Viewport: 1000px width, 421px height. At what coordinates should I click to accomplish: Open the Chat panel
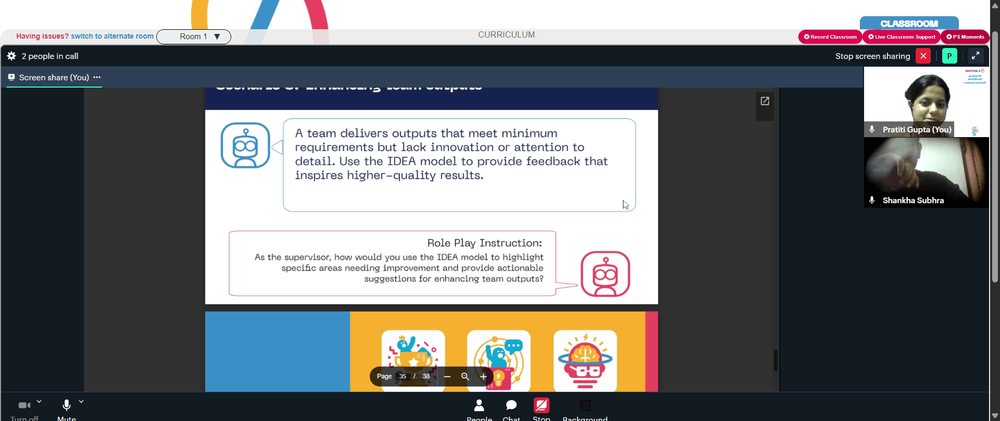(511, 409)
